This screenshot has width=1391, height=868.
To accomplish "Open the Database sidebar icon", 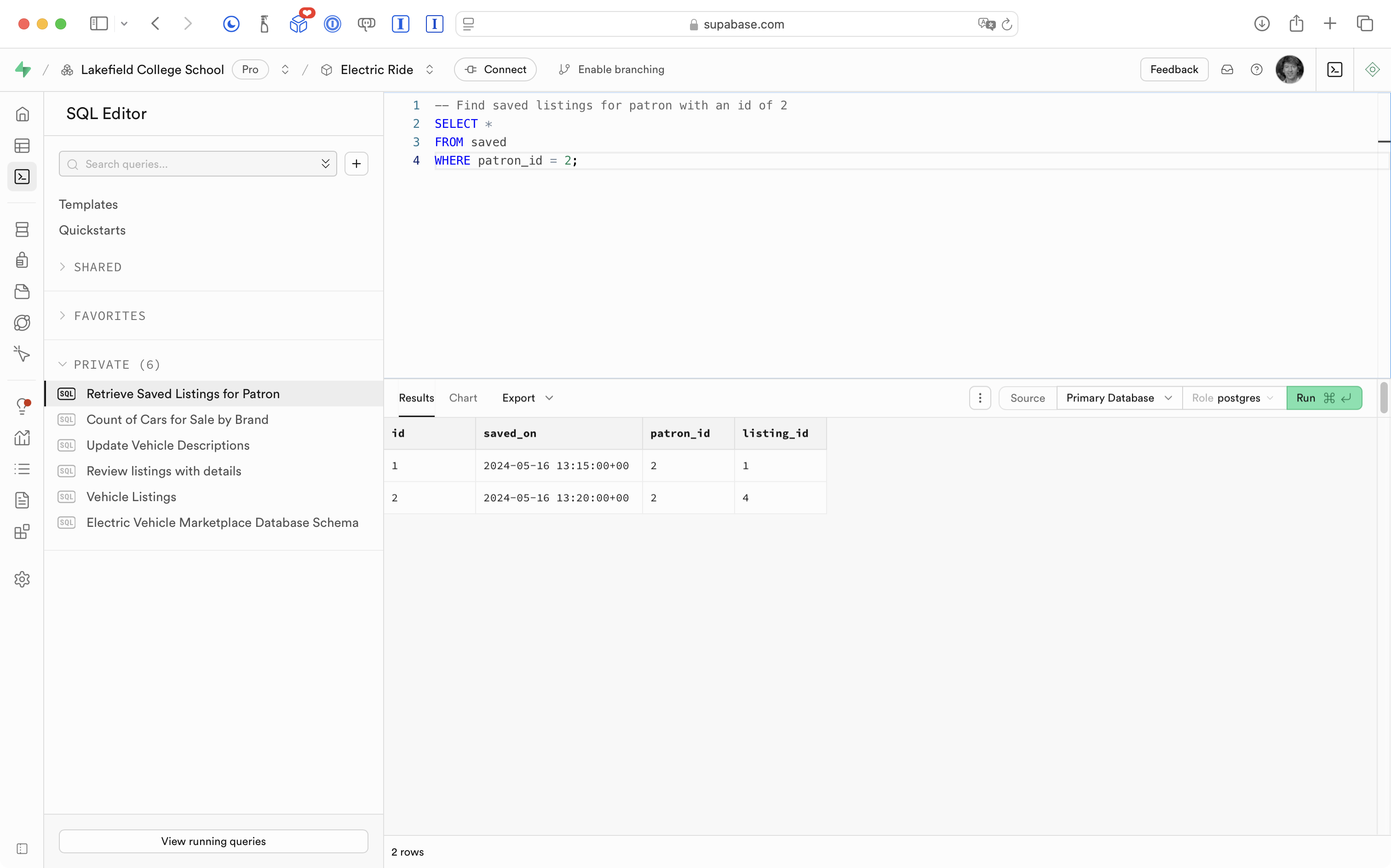I will [x=22, y=229].
